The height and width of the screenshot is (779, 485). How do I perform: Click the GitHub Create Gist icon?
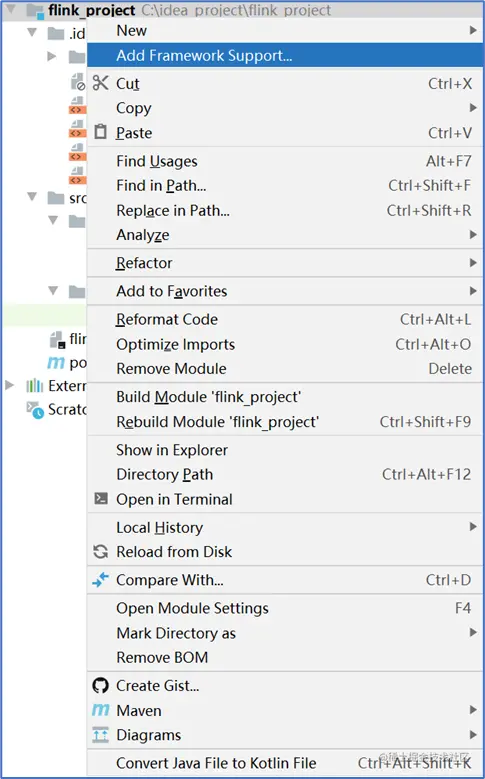coord(100,686)
